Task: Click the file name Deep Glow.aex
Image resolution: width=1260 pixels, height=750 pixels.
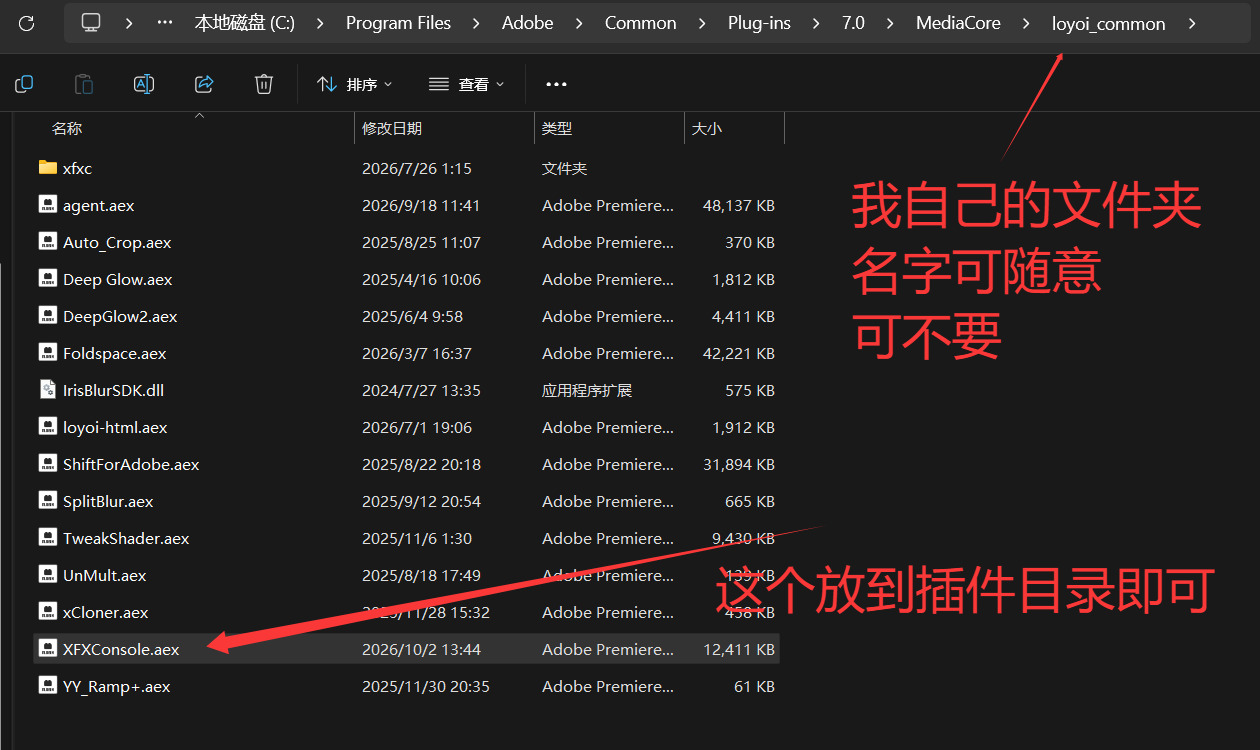Action: coord(117,280)
